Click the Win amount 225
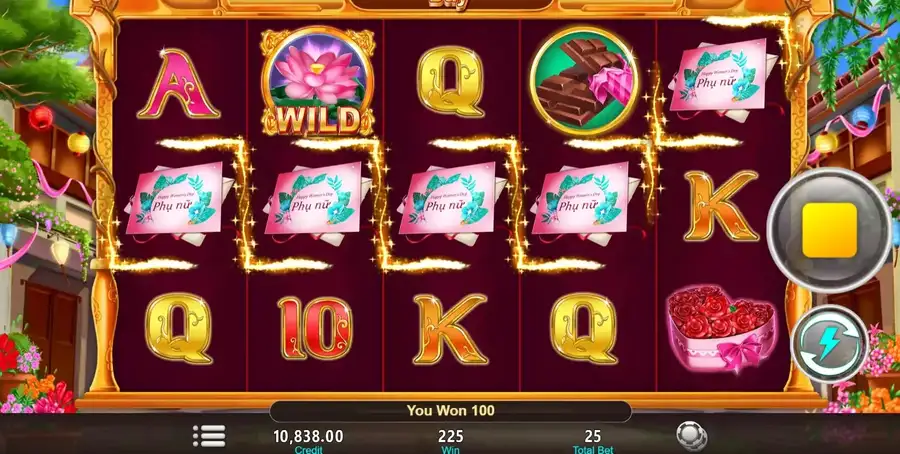Image resolution: width=900 pixels, height=454 pixels. tap(451, 437)
